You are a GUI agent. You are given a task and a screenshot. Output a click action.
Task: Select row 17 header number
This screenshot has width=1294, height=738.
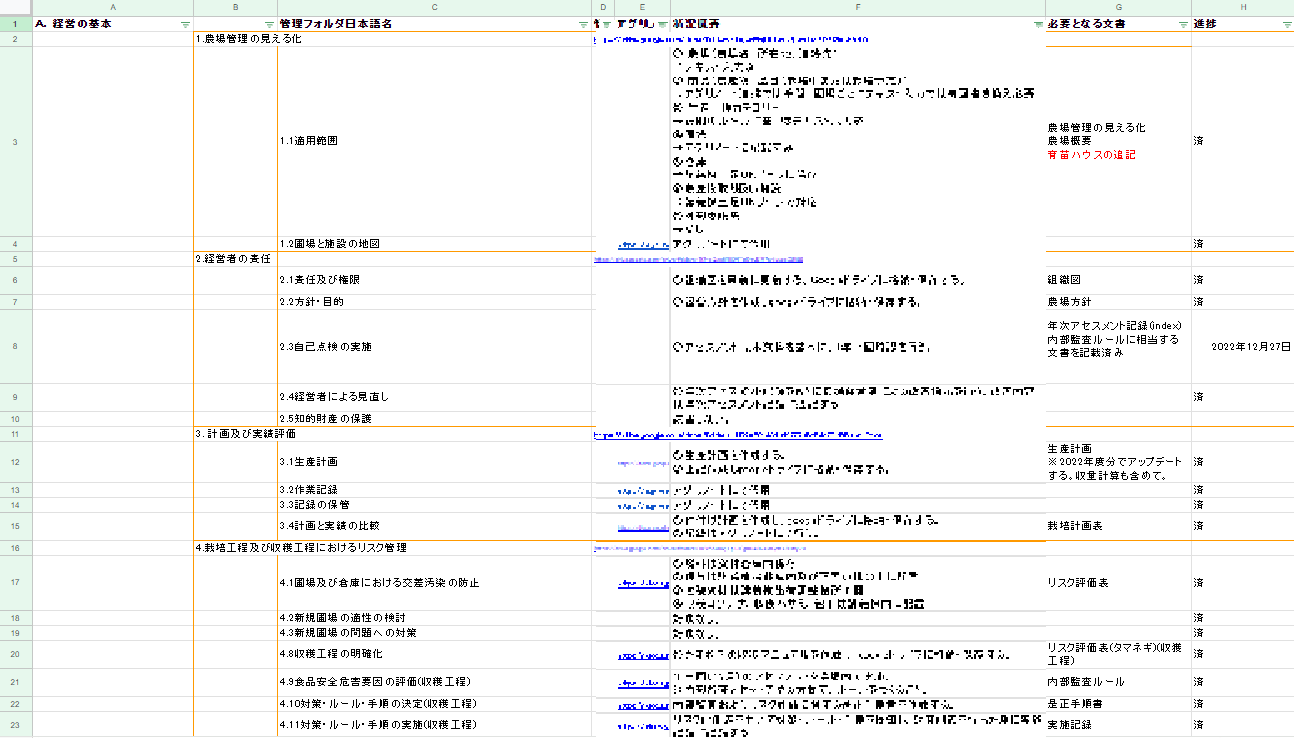pyautogui.click(x=15, y=583)
